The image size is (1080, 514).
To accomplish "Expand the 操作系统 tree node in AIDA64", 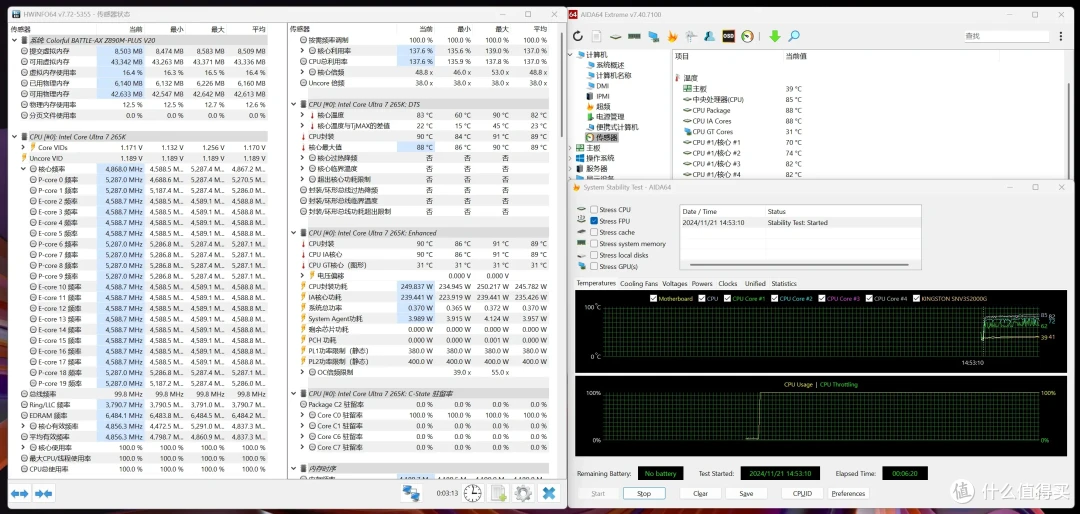I will pos(570,158).
